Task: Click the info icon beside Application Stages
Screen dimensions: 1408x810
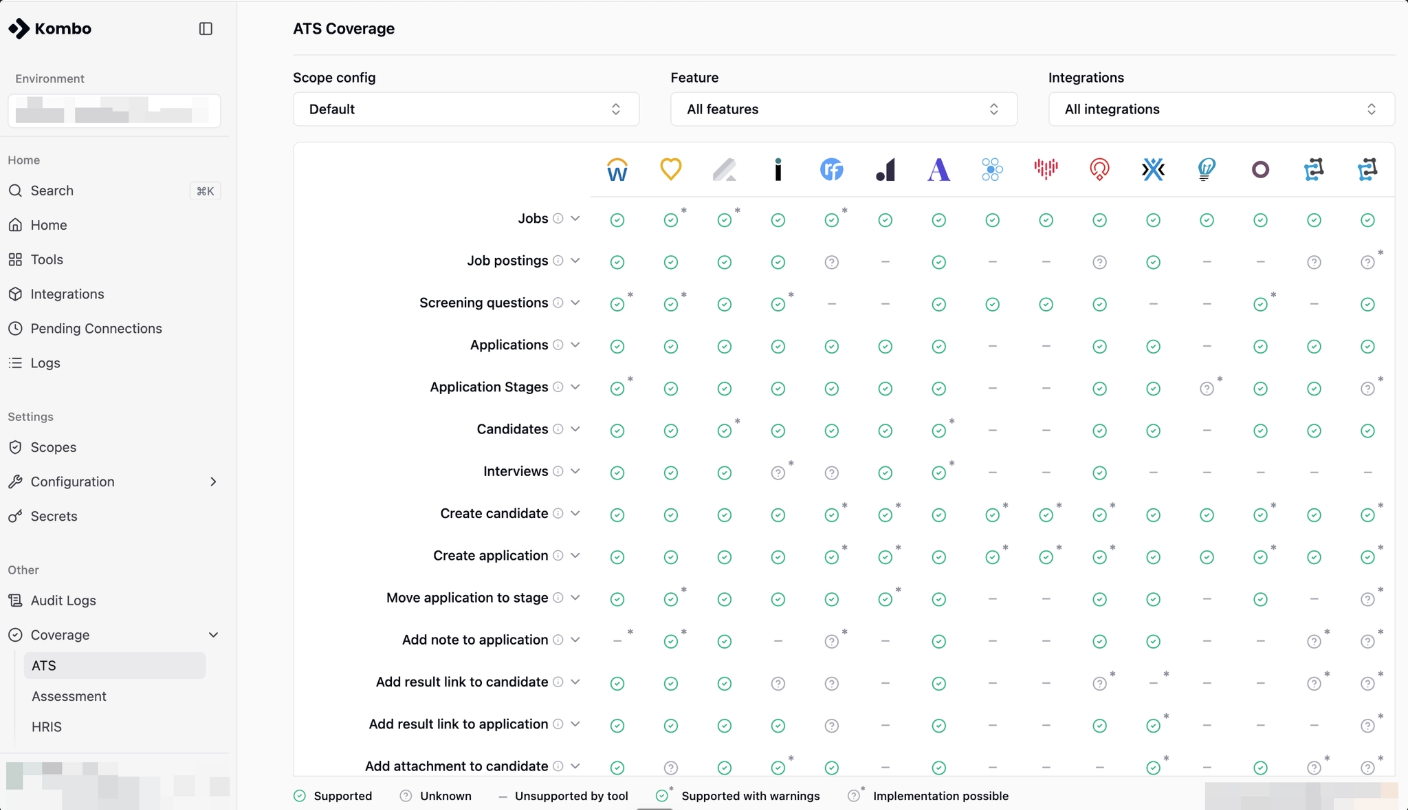Action: point(558,387)
